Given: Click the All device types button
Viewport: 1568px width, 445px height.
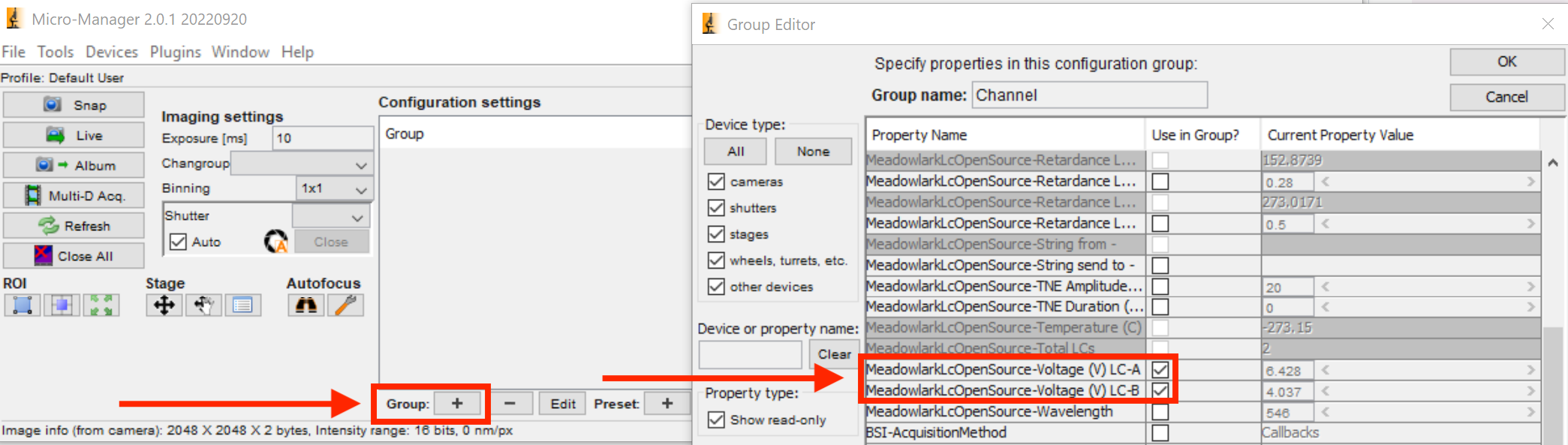Looking at the screenshot, I should coord(736,151).
